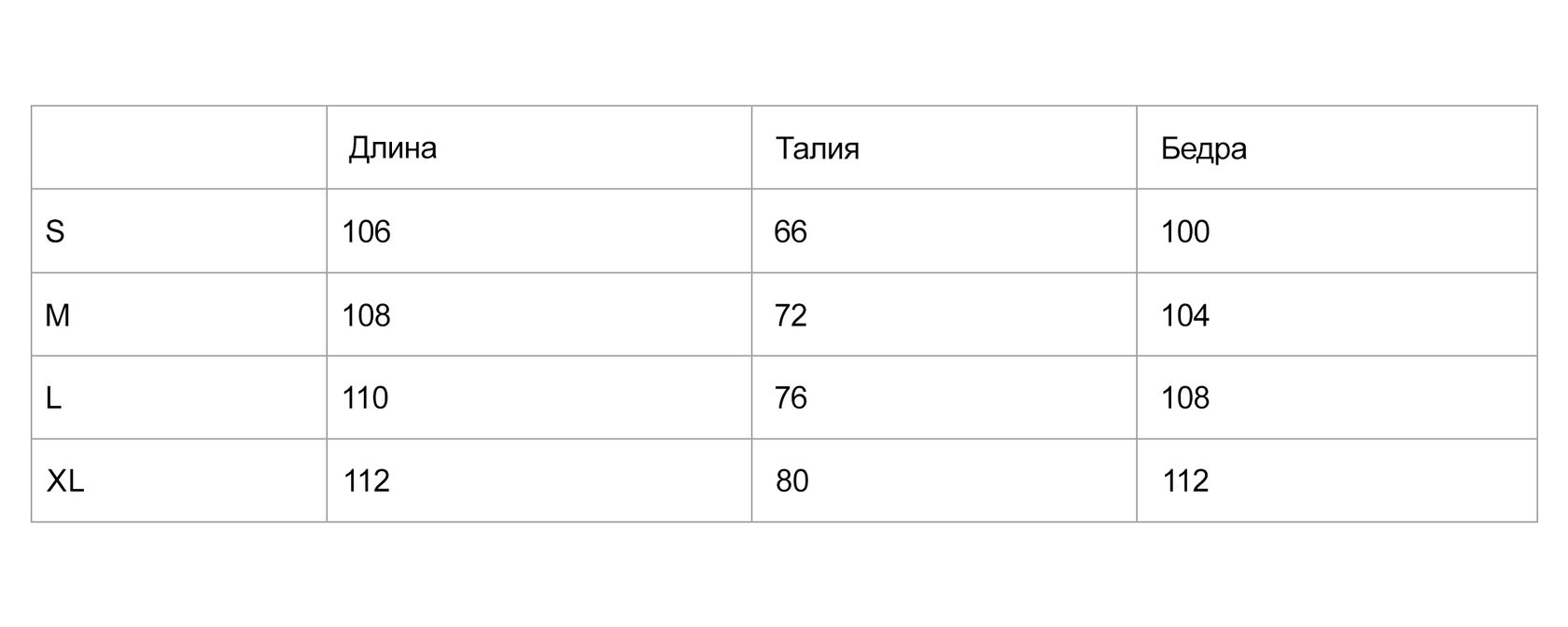The width and height of the screenshot is (1568, 627).
Task: Select the length value 112 for size XL
Action: (x=366, y=481)
